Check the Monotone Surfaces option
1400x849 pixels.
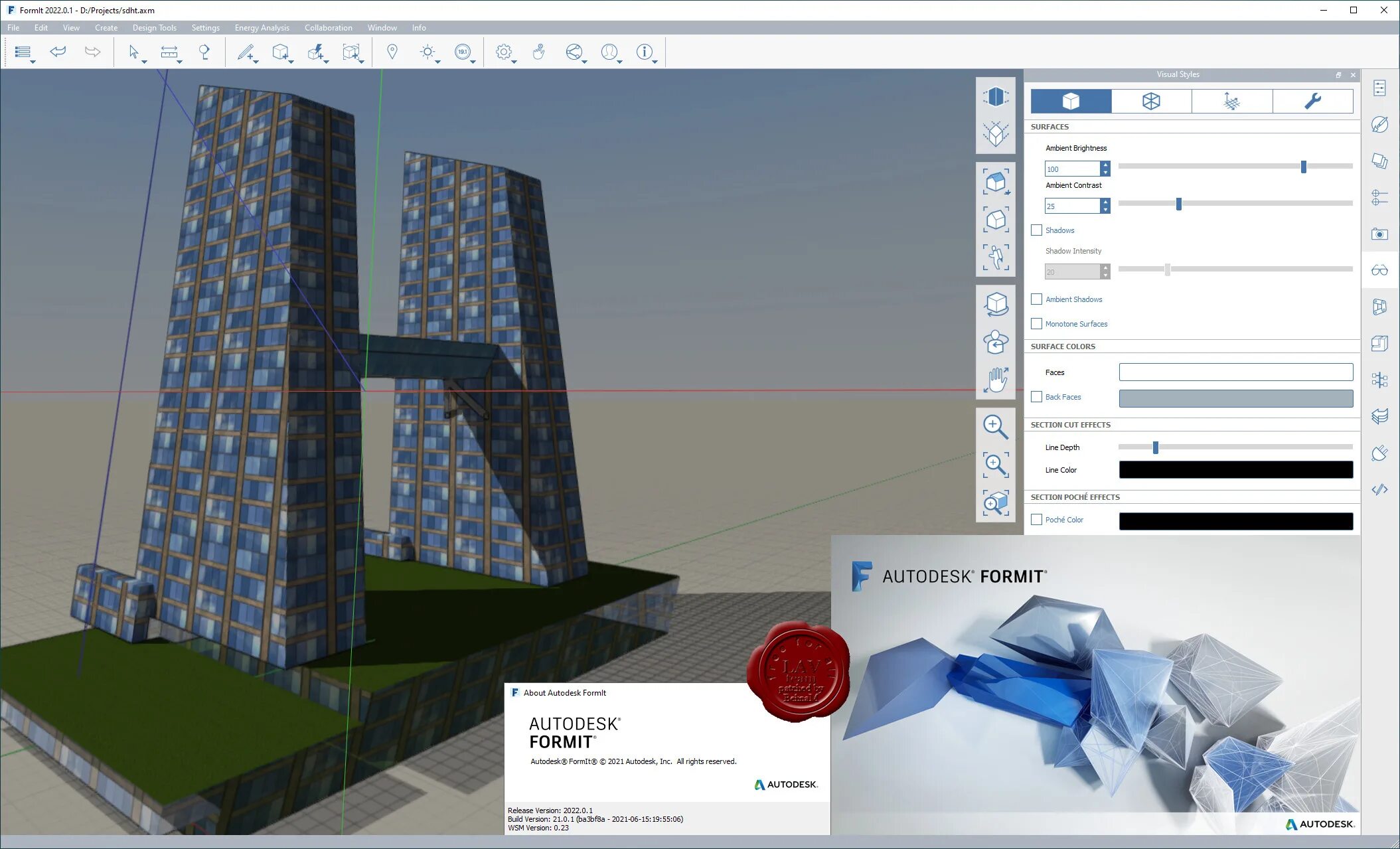click(1036, 324)
